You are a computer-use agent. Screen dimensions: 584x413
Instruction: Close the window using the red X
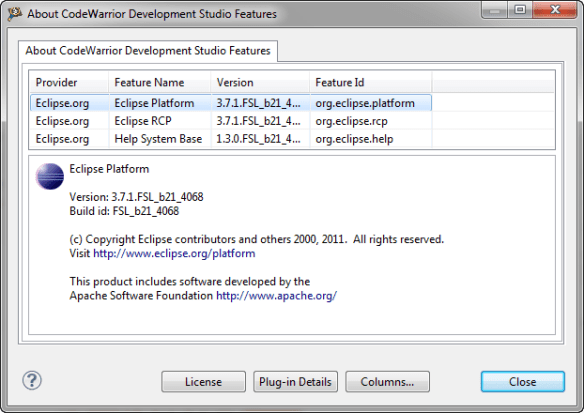pyautogui.click(x=555, y=9)
